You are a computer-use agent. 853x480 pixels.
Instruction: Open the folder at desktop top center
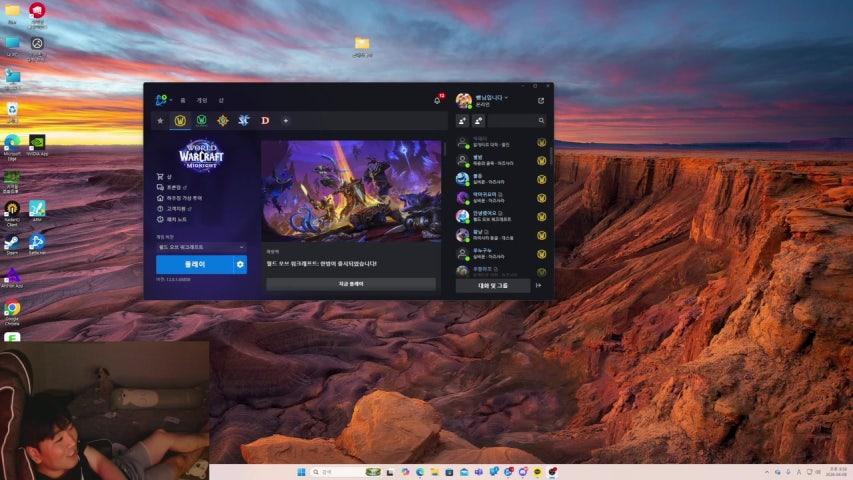pos(362,47)
